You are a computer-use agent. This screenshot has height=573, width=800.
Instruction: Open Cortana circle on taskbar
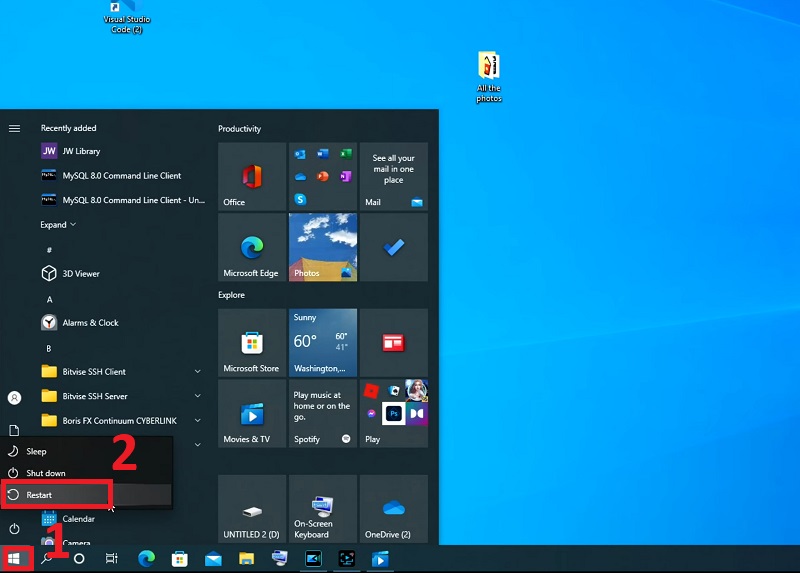pos(79,559)
